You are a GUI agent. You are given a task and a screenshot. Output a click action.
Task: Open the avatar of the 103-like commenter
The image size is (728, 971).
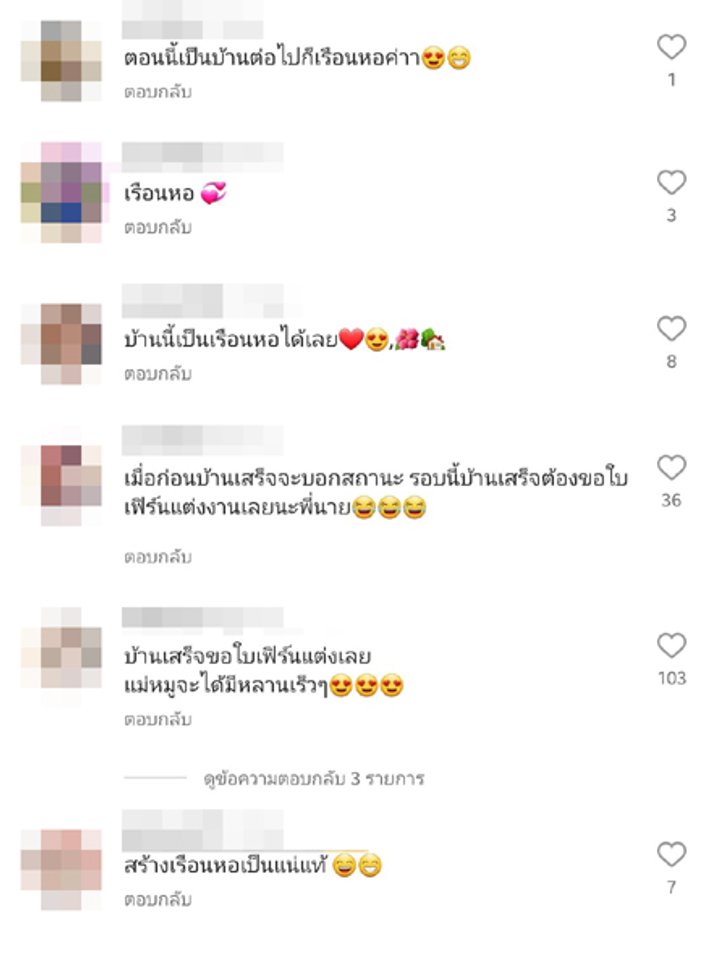(61, 656)
